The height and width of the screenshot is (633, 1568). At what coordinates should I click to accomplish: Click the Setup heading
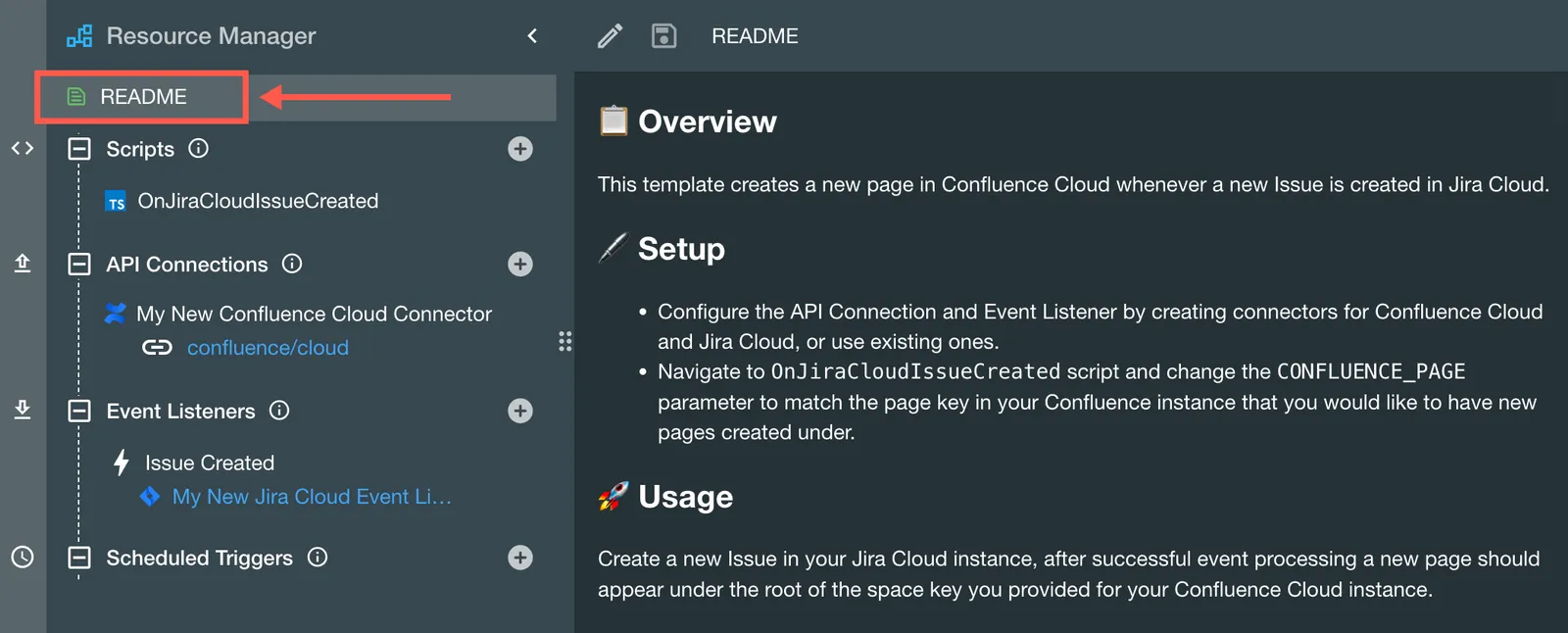(681, 249)
